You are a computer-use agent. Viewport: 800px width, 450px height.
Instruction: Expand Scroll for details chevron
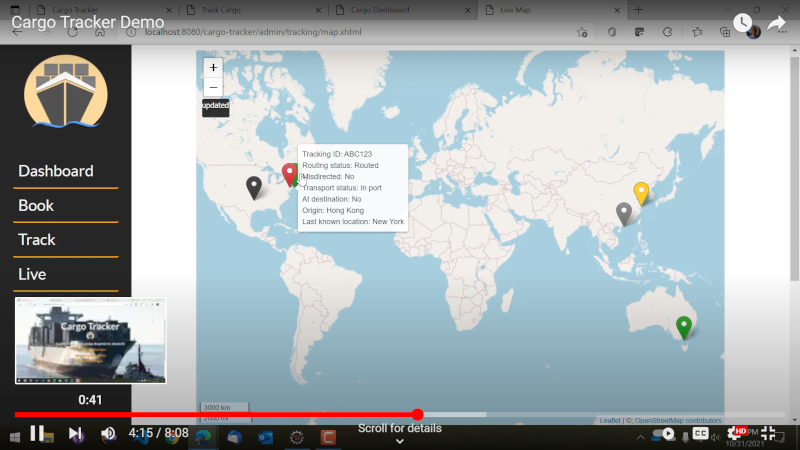pos(399,440)
